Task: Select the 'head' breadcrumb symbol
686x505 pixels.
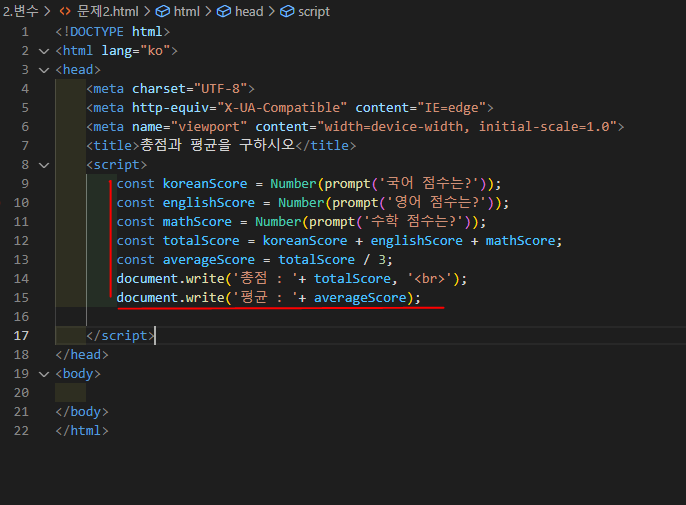Action: pyautogui.click(x=249, y=11)
